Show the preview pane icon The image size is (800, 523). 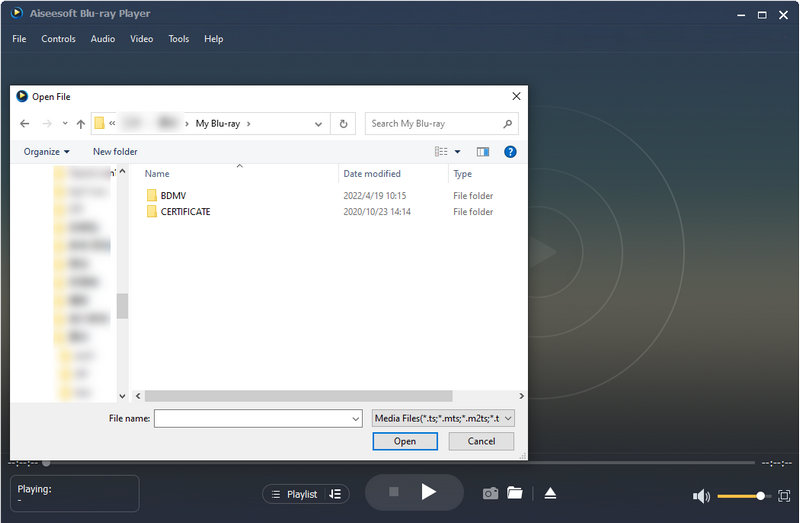click(x=483, y=152)
